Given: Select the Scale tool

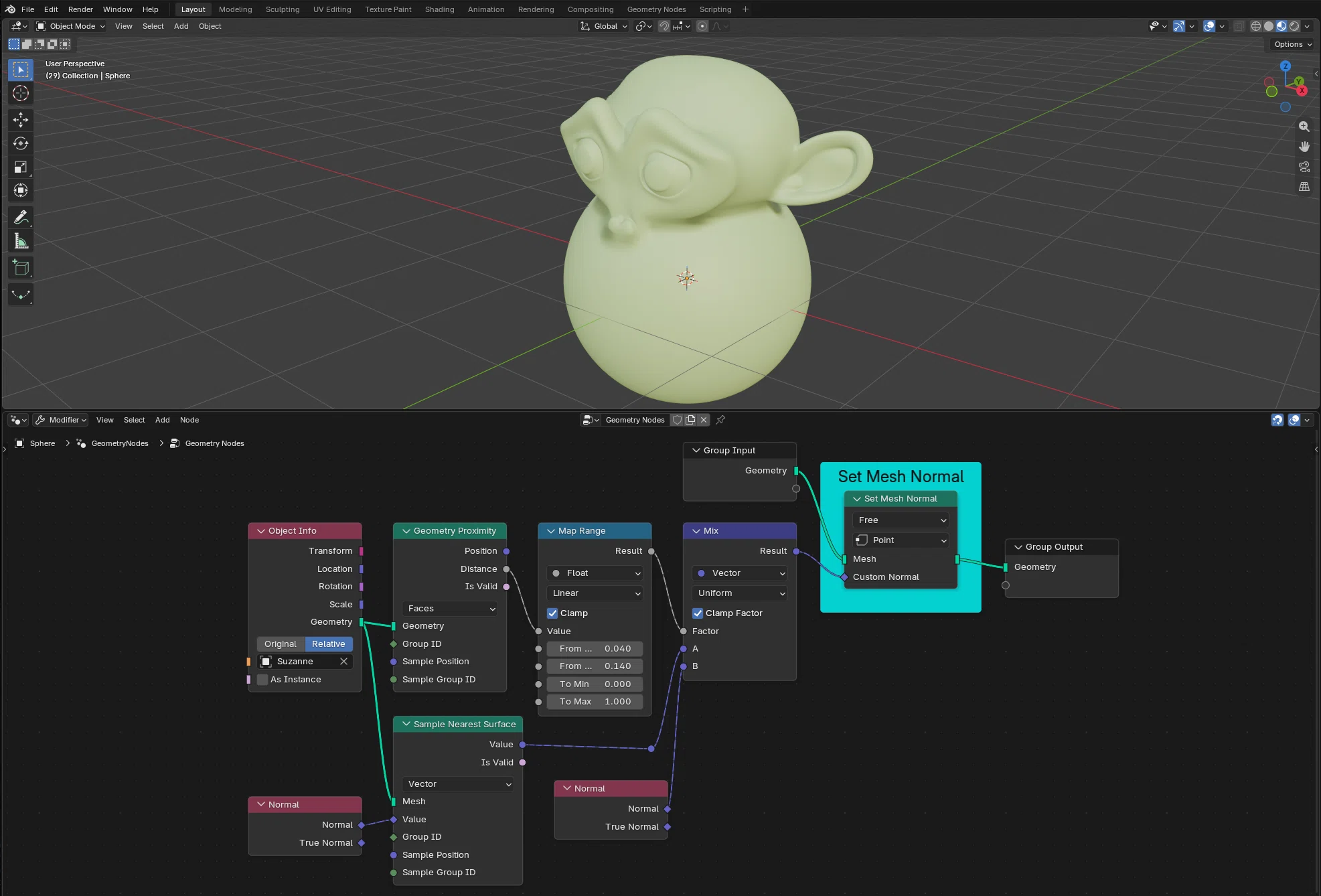Looking at the screenshot, I should [21, 167].
